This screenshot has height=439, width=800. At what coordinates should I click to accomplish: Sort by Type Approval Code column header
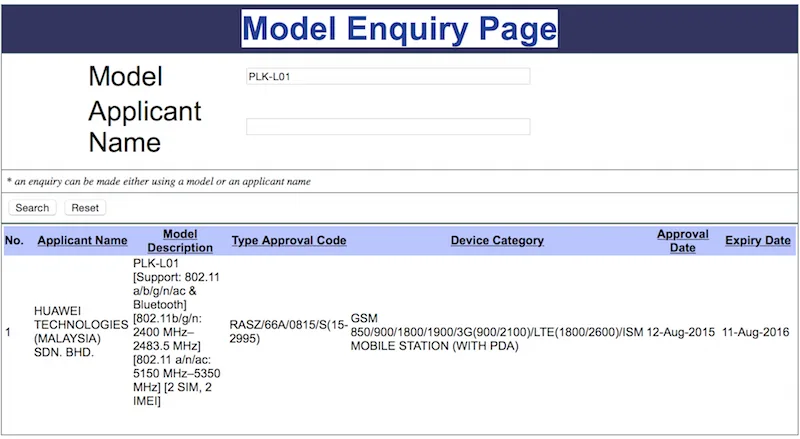[x=289, y=240]
